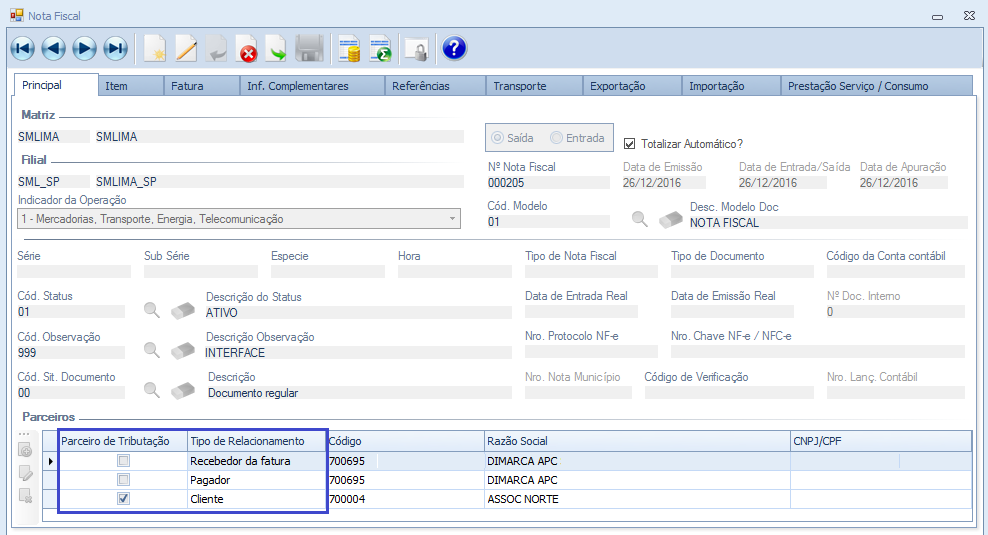Go to the first record

tap(22, 48)
